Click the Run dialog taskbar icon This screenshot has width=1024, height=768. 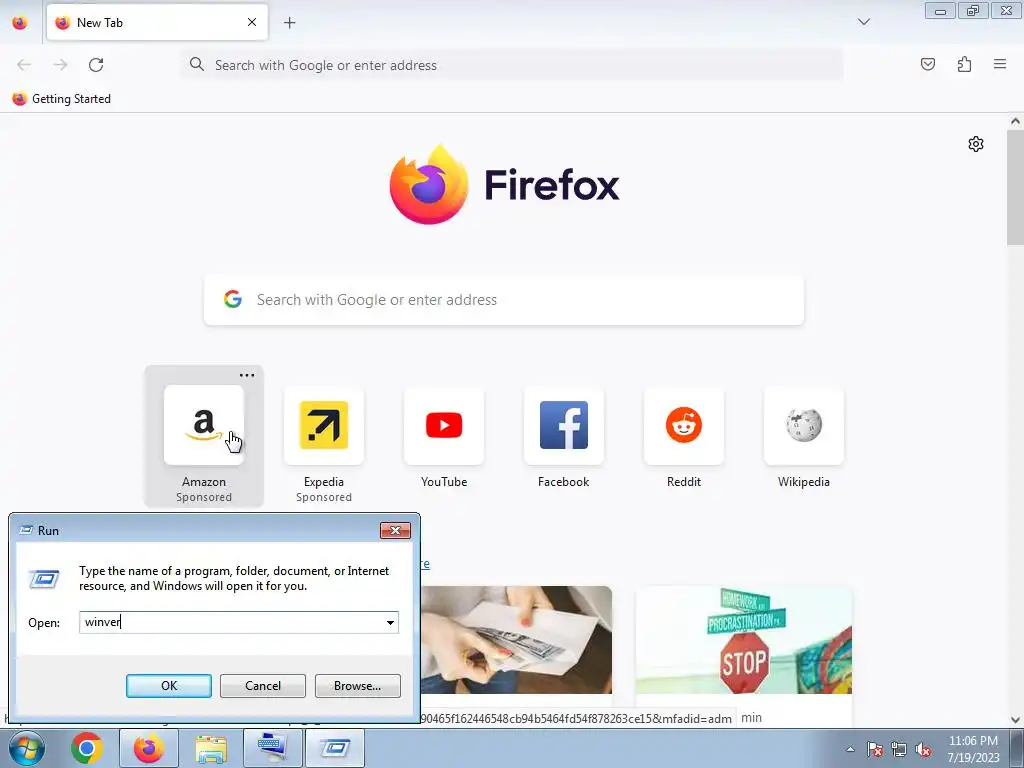tap(334, 748)
